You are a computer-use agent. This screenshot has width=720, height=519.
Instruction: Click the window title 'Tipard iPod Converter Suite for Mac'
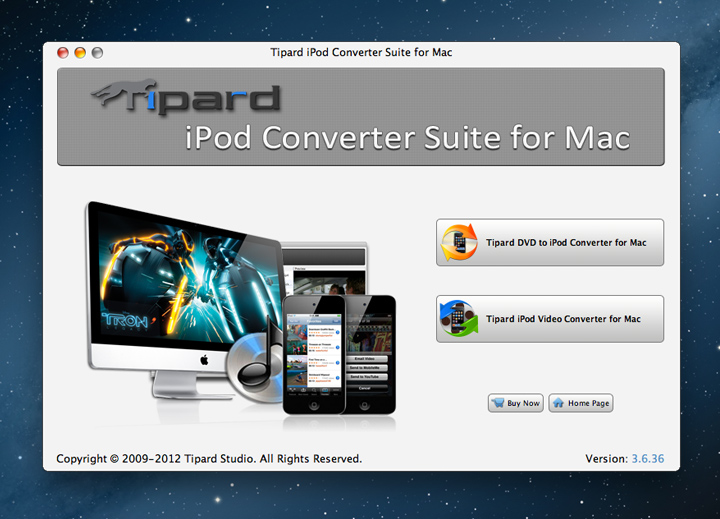pos(361,52)
